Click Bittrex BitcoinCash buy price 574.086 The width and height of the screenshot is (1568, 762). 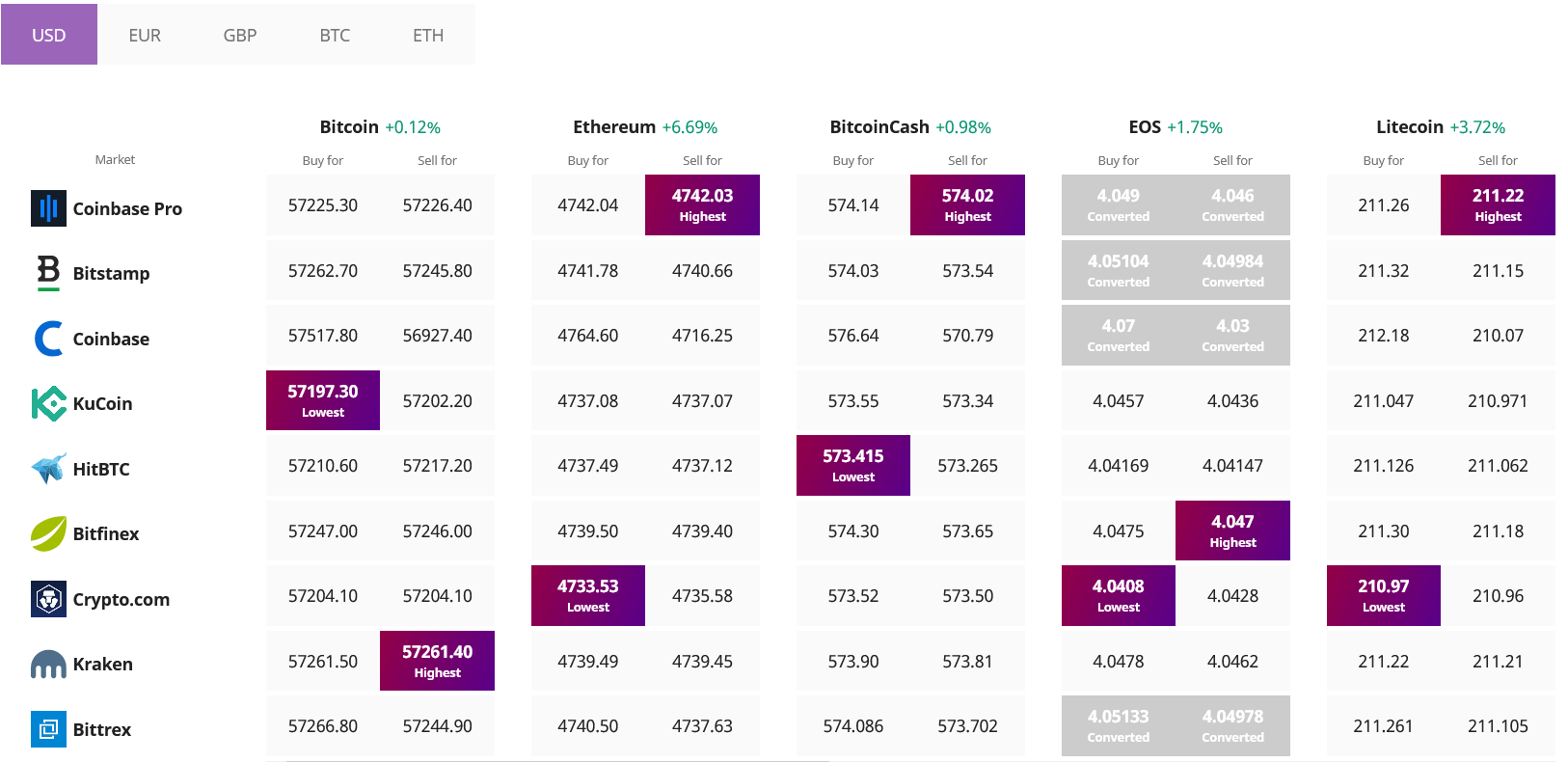pos(853,726)
